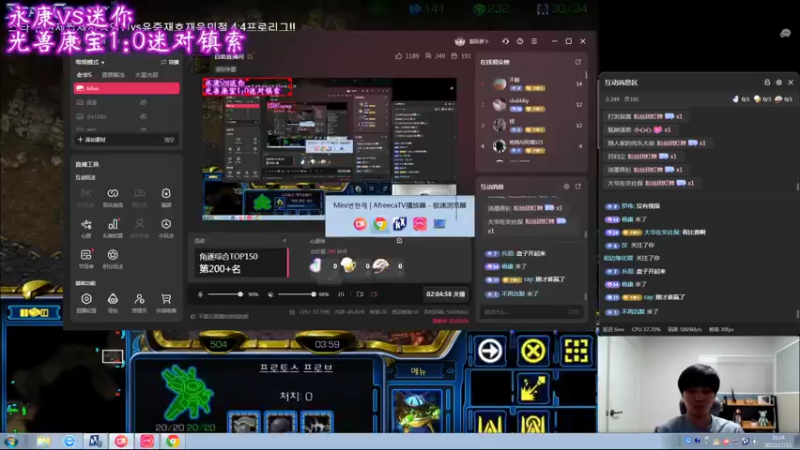The width and height of the screenshot is (800, 450).
Task: Click beer mug gift in wish list
Action: click(x=348, y=265)
